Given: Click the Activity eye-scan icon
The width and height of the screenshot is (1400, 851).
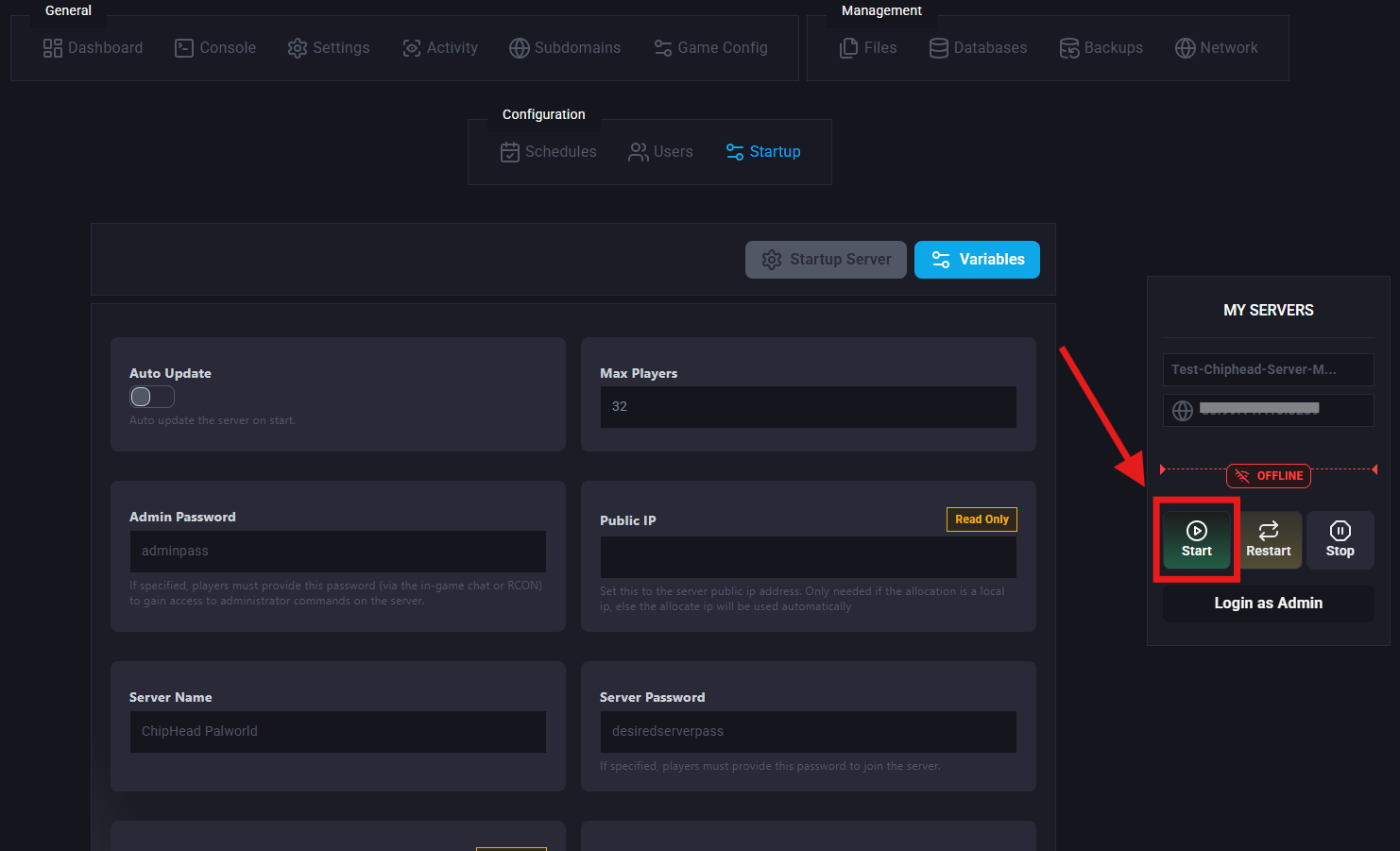Looking at the screenshot, I should [x=412, y=48].
